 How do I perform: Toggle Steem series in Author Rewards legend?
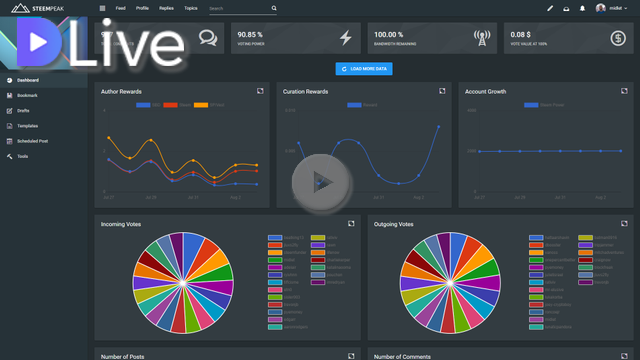(177, 105)
